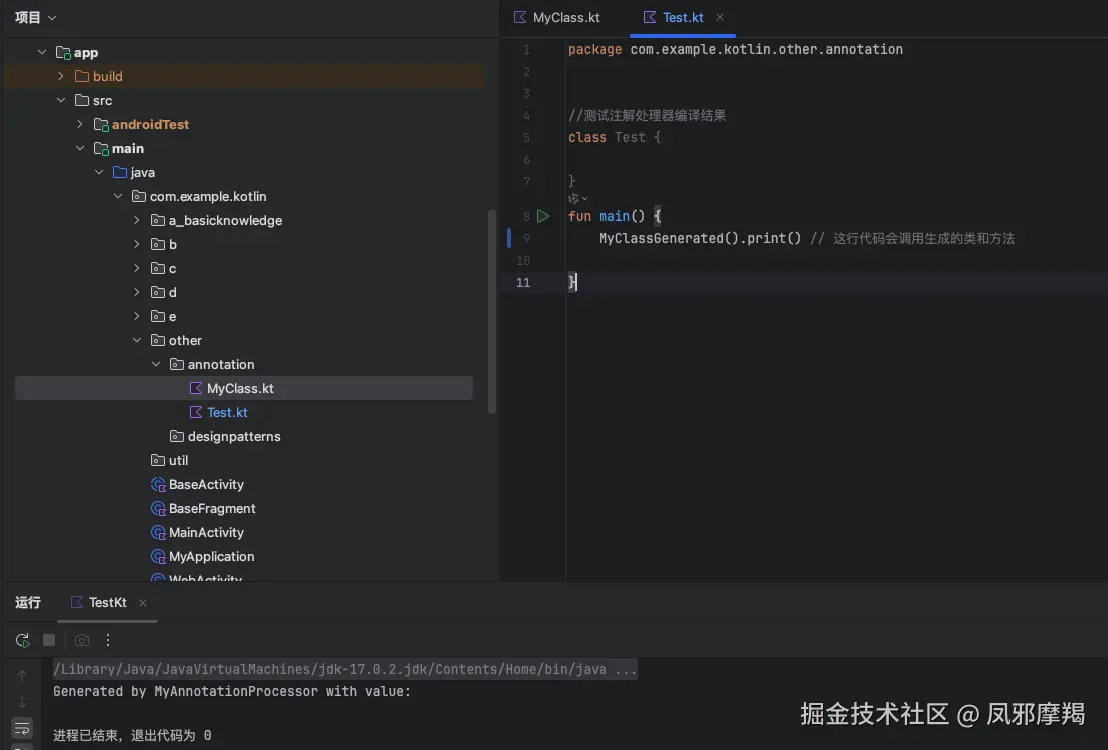Click the orange build folder icon
The height and width of the screenshot is (750, 1108).
pos(82,76)
